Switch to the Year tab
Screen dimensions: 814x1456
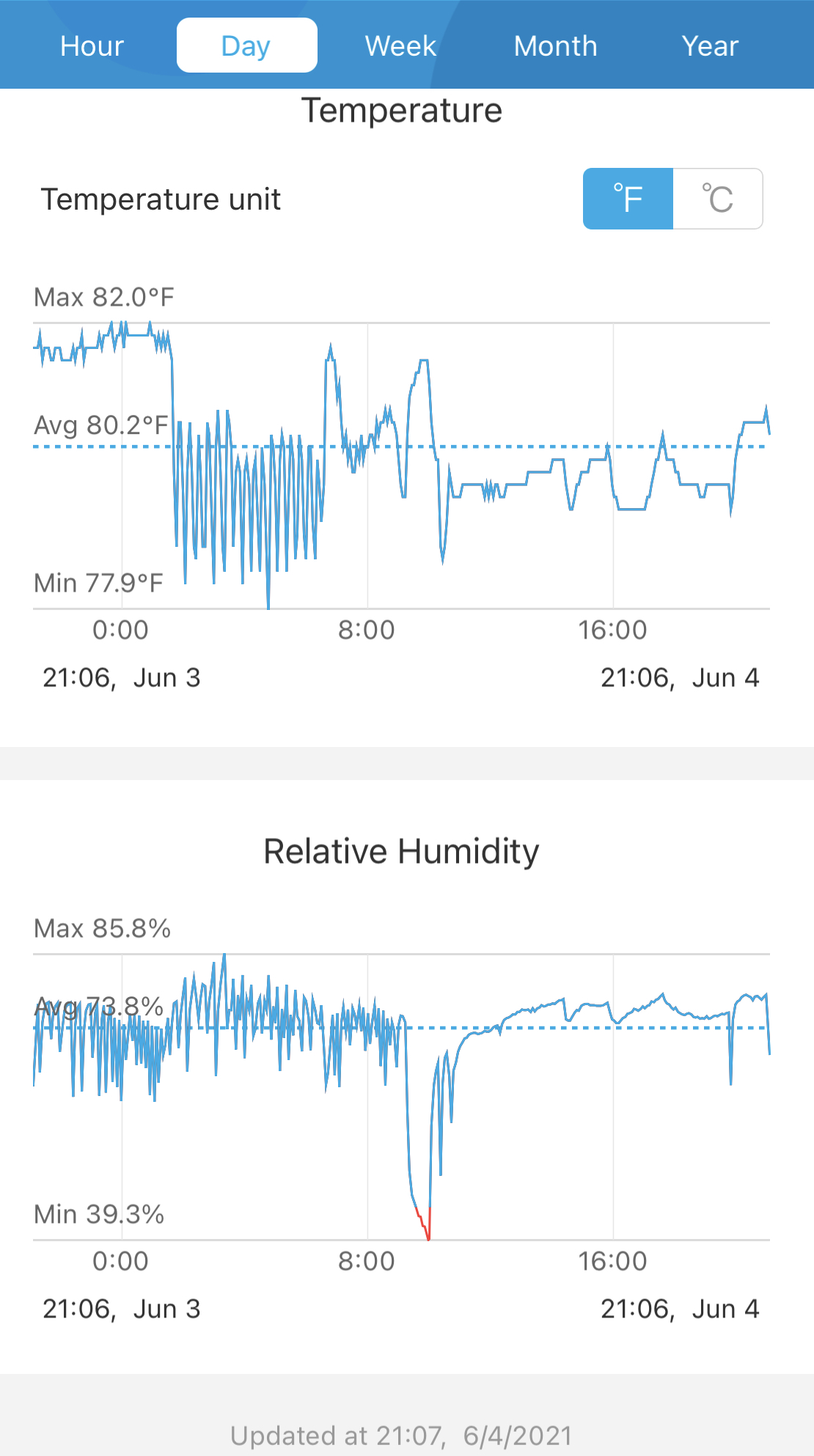[x=709, y=45]
